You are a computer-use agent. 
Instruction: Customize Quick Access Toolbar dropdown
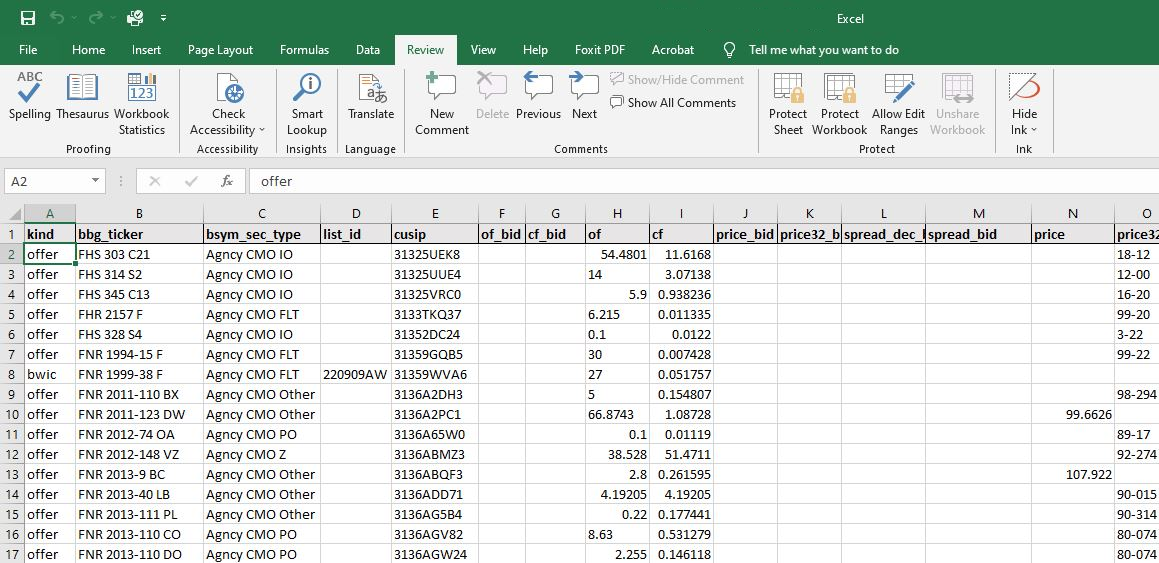(163, 18)
